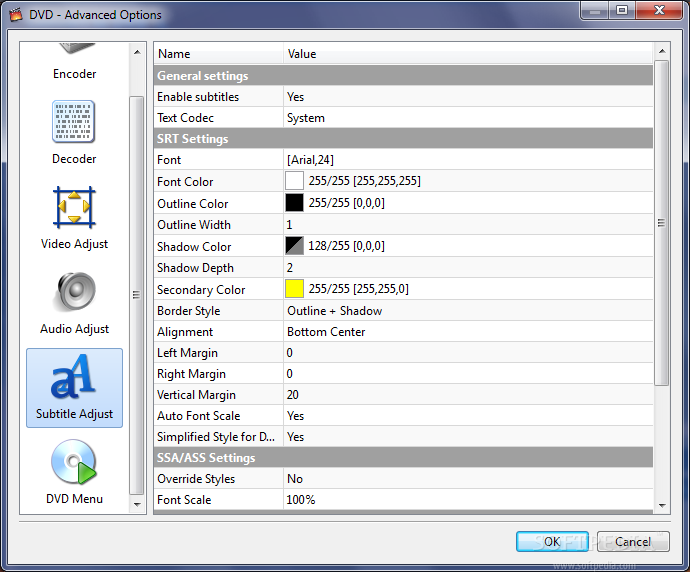This screenshot has height=572, width=690.
Task: Click the Shadow Color swatch
Action: point(294,246)
